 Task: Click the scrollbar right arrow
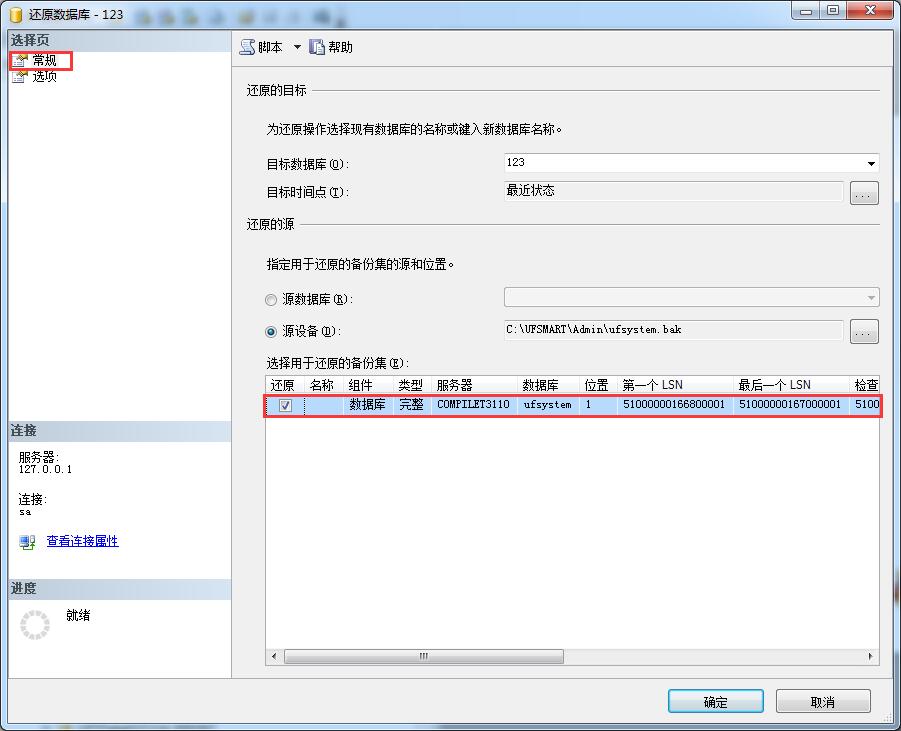tap(871, 656)
